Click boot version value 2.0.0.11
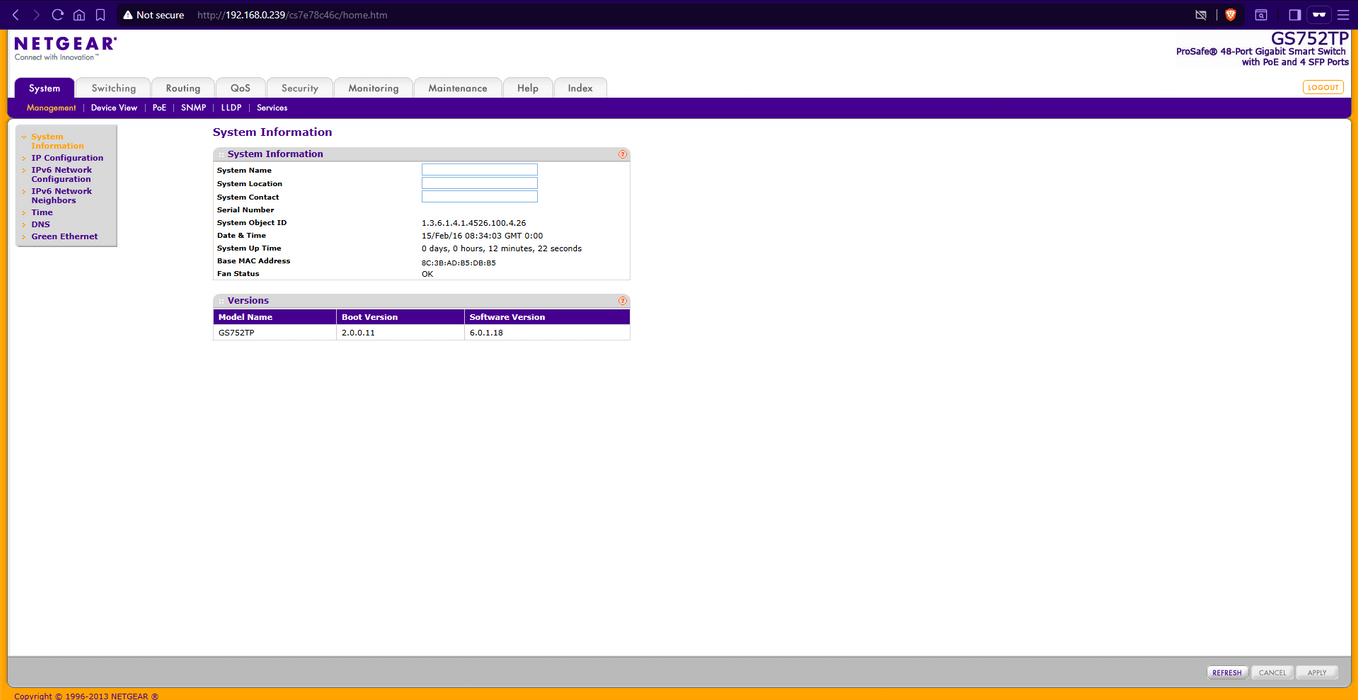 pyautogui.click(x=358, y=332)
